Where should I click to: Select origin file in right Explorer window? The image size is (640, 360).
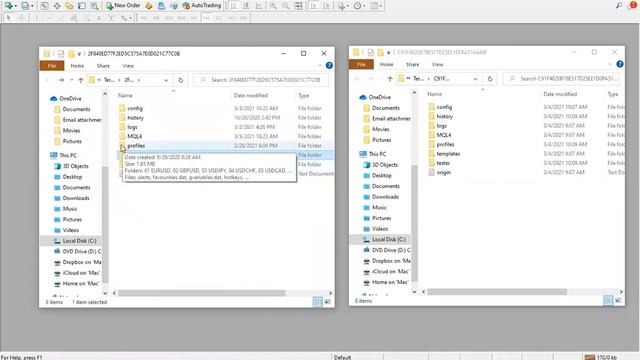click(444, 173)
